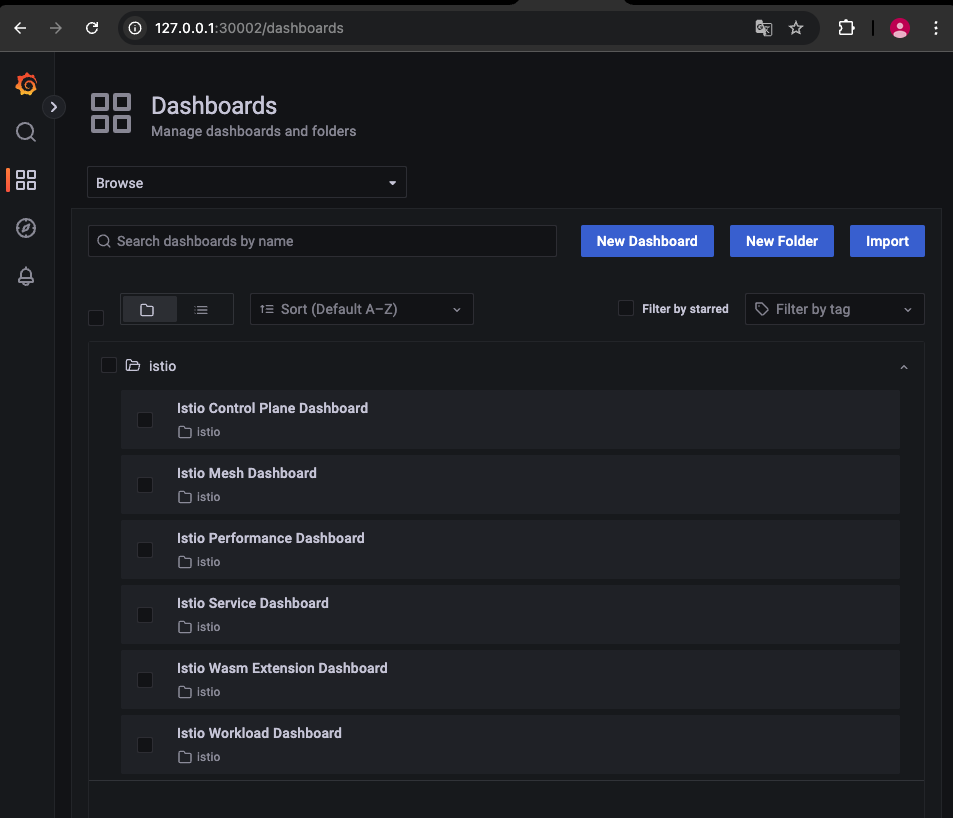Focus the Search dashboards by name field
Viewport: 953px width, 818px height.
(322, 241)
